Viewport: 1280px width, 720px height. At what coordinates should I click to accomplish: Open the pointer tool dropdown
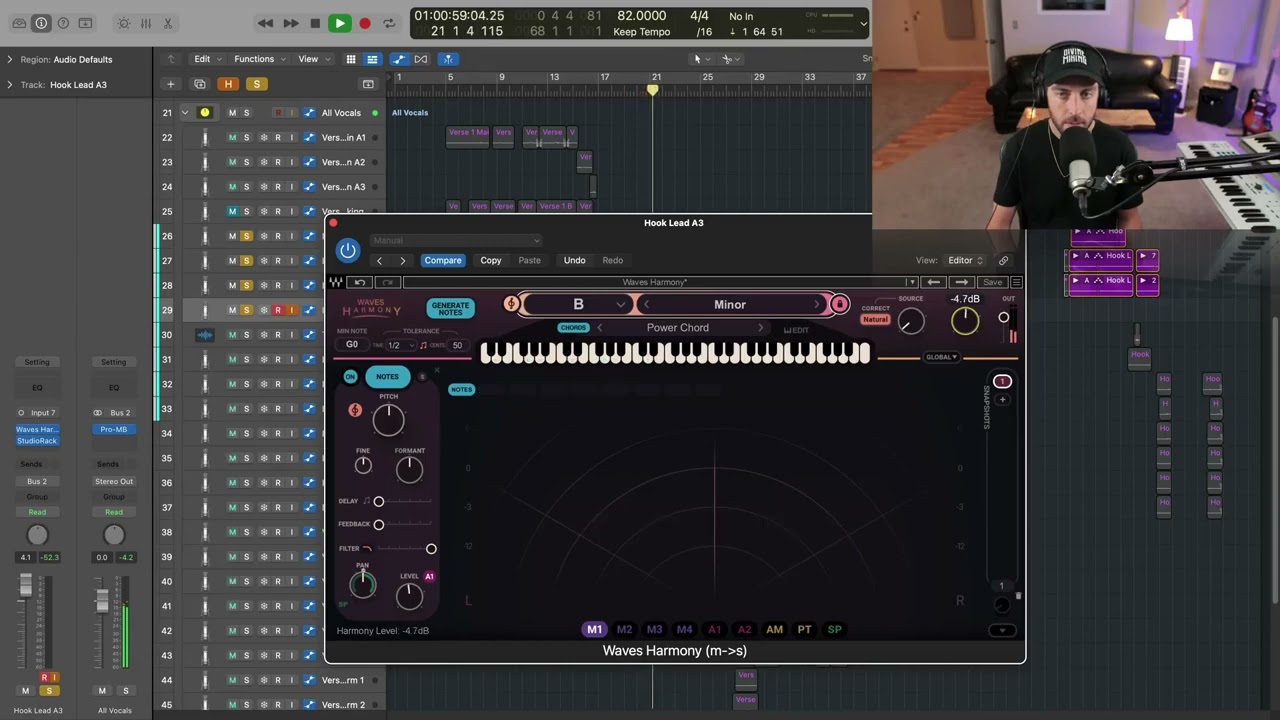point(701,59)
